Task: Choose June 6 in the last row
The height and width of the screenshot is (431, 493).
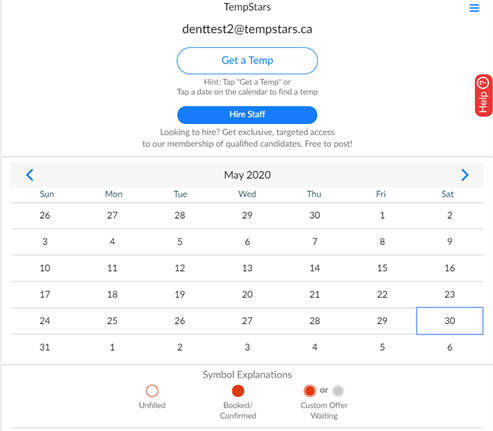Action: pyautogui.click(x=450, y=347)
